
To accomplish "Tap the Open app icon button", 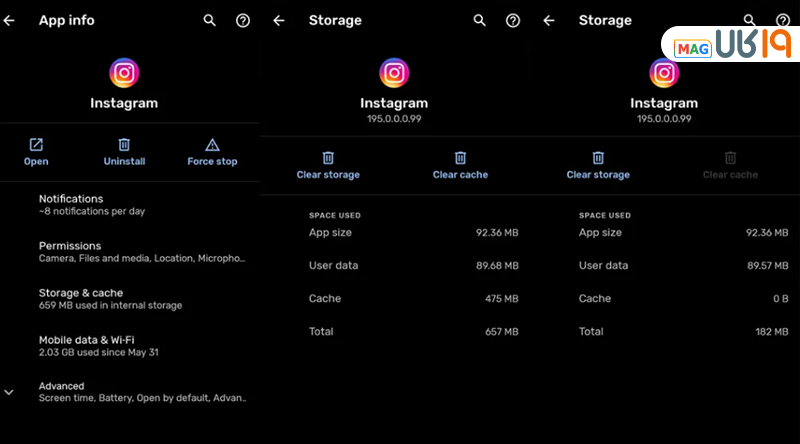I will click(x=36, y=145).
